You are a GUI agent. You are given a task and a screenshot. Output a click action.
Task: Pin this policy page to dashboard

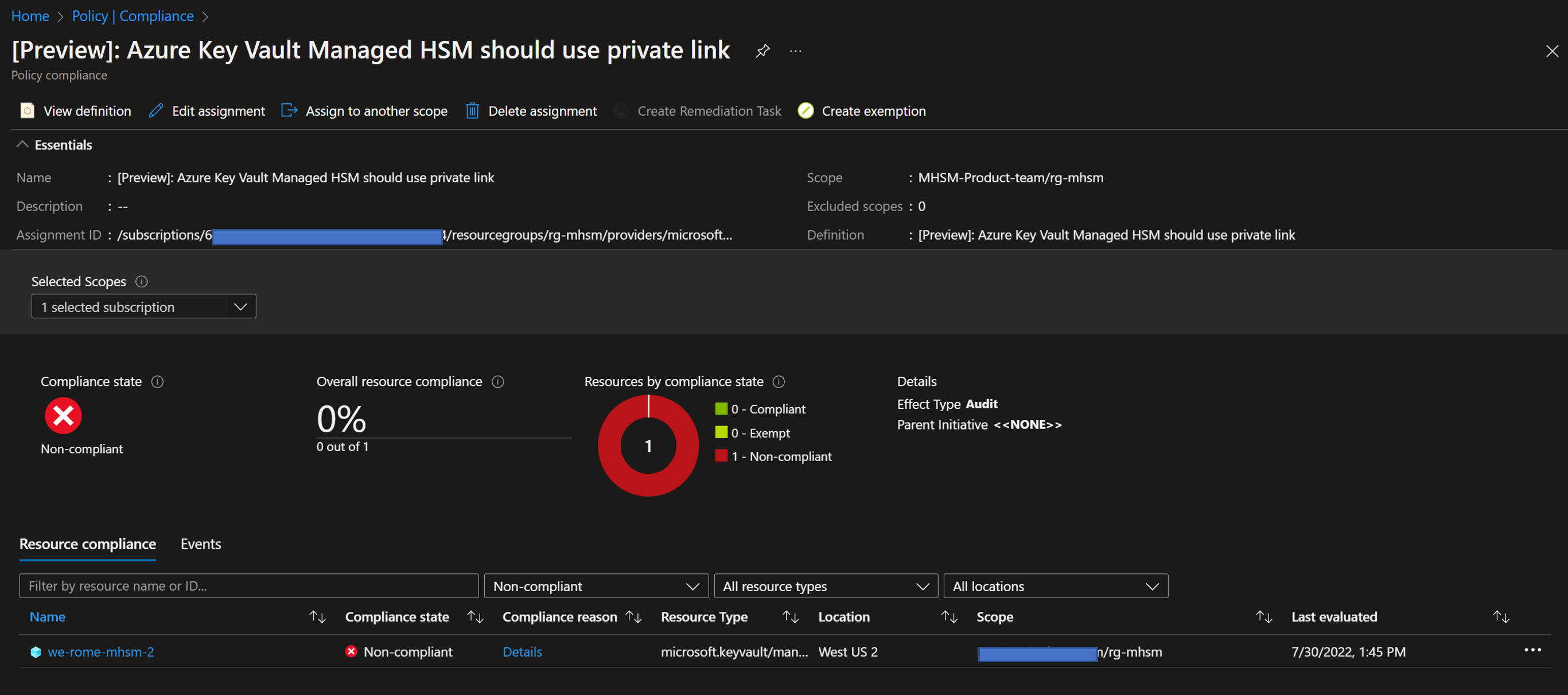tap(762, 51)
